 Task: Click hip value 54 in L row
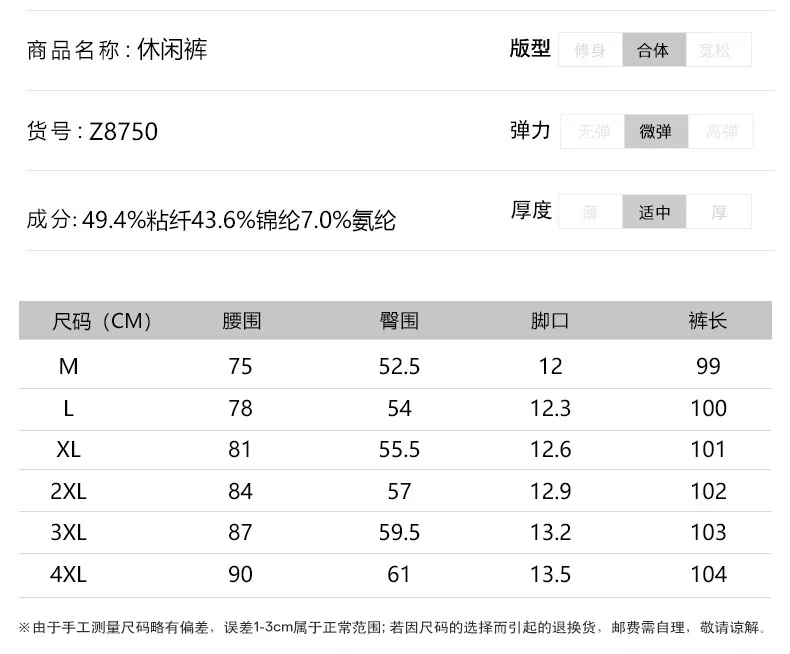[x=400, y=408]
